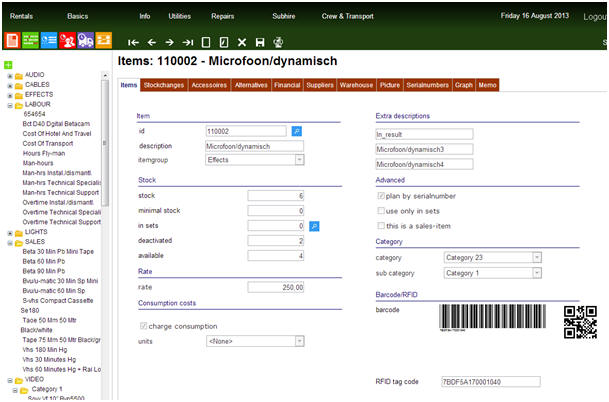Viewport: 609px width, 402px height.
Task: Switch to Financial tab
Action: [287, 85]
